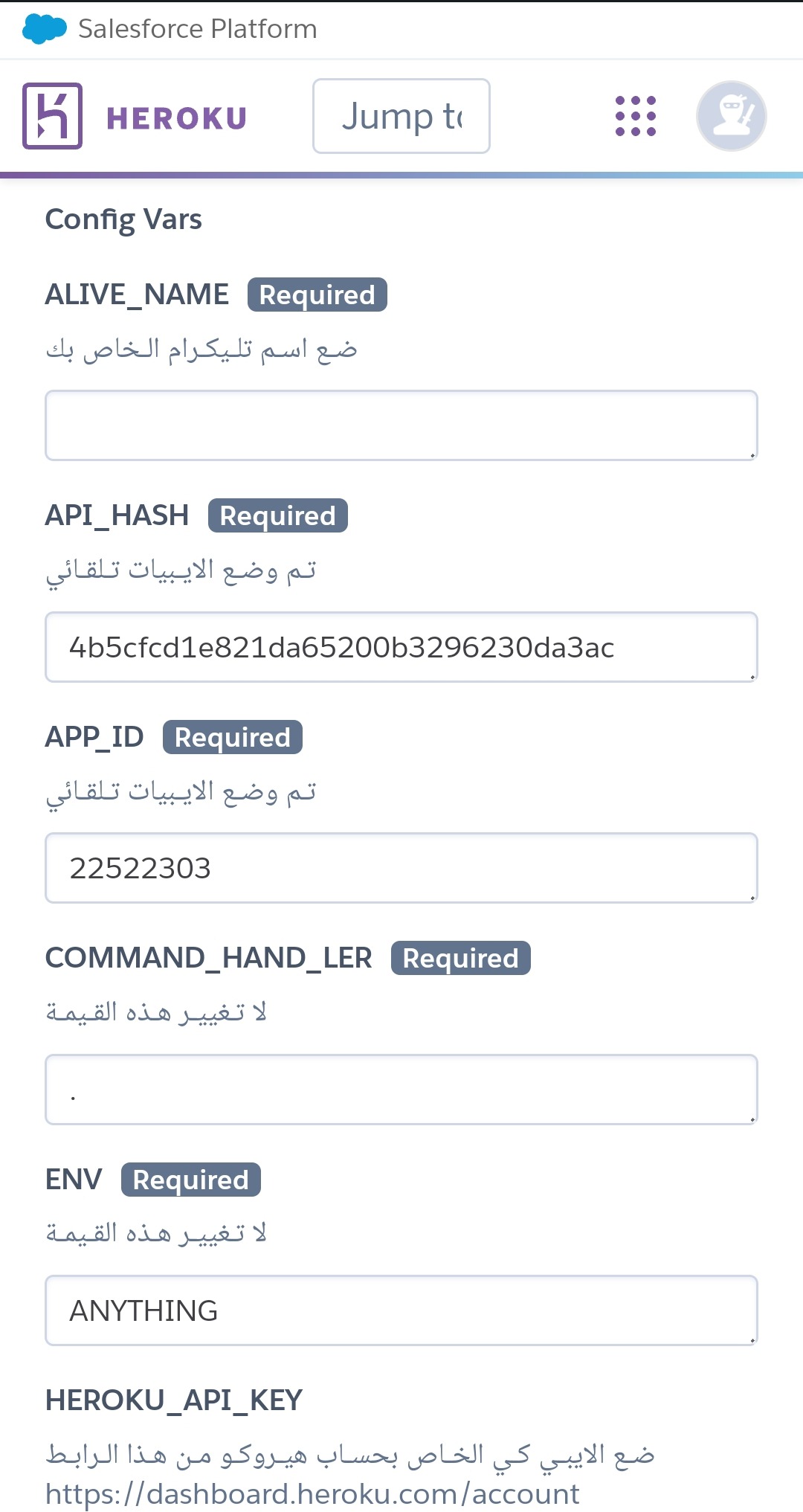Viewport: 803px width, 1512px height.
Task: Click the HEROKU_API_KEY label
Action: pyautogui.click(x=174, y=1400)
